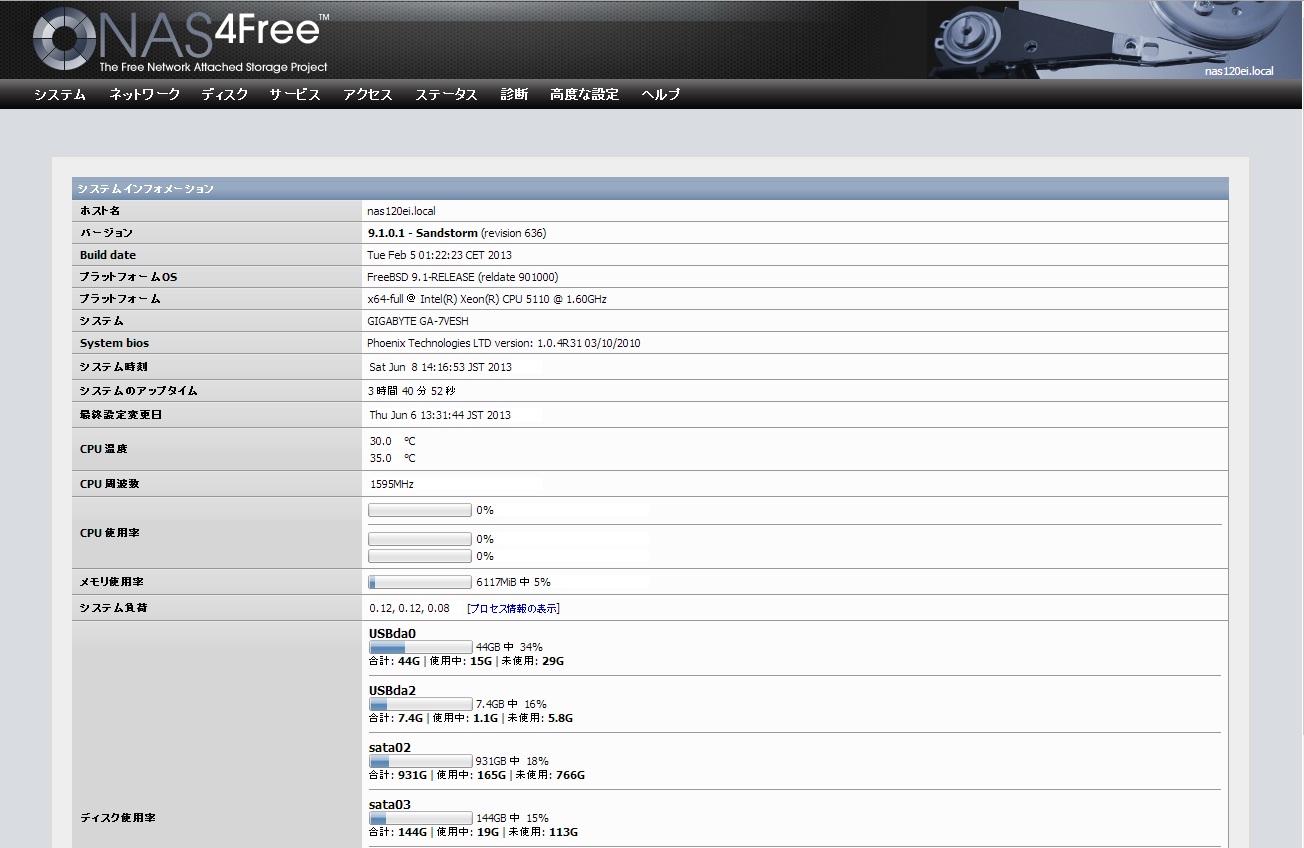Viewport: 1304px width, 848px height.
Task: Click the ディスク使用率 row label
Action: [x=118, y=818]
